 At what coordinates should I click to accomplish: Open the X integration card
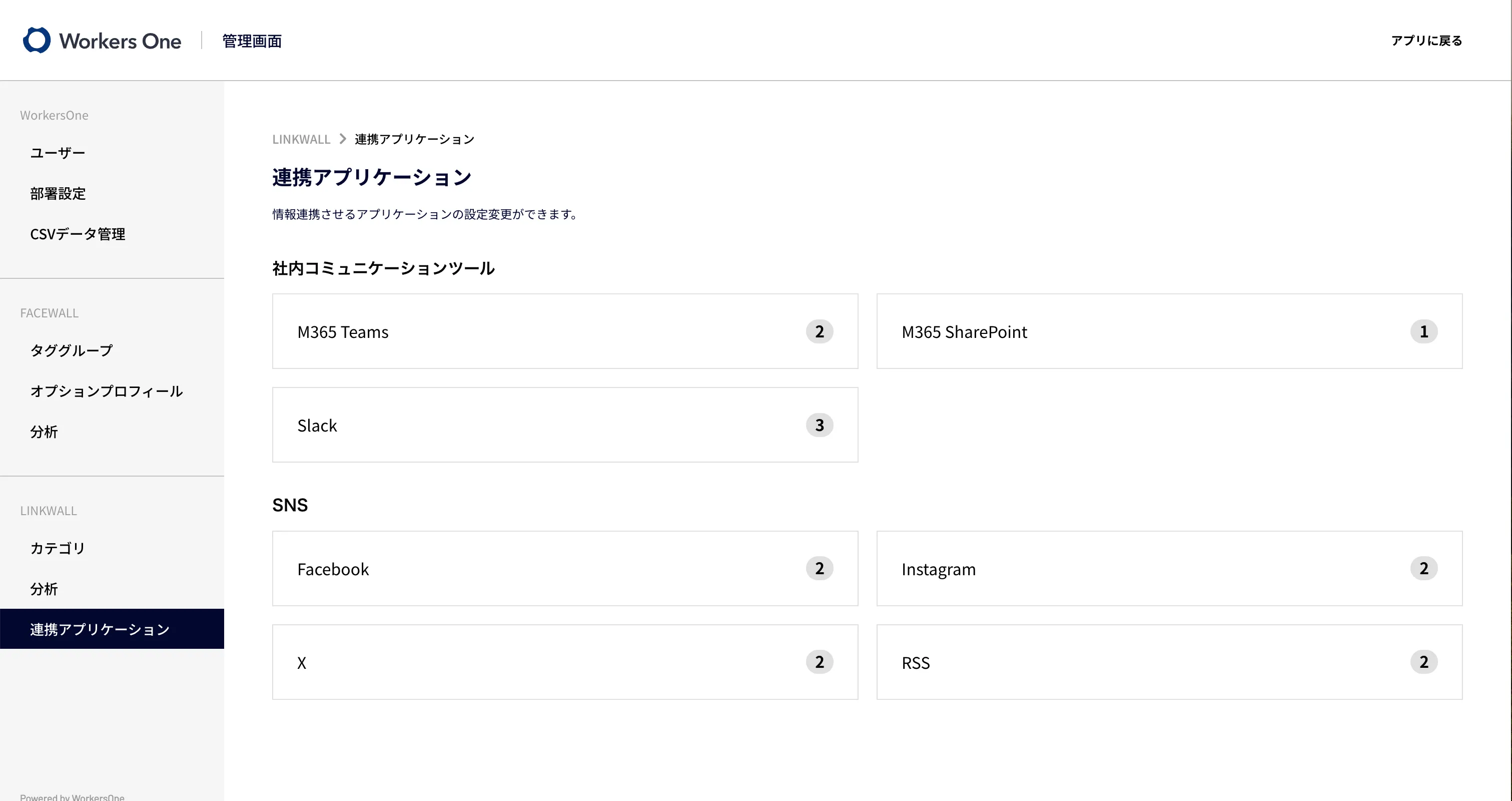coord(565,662)
